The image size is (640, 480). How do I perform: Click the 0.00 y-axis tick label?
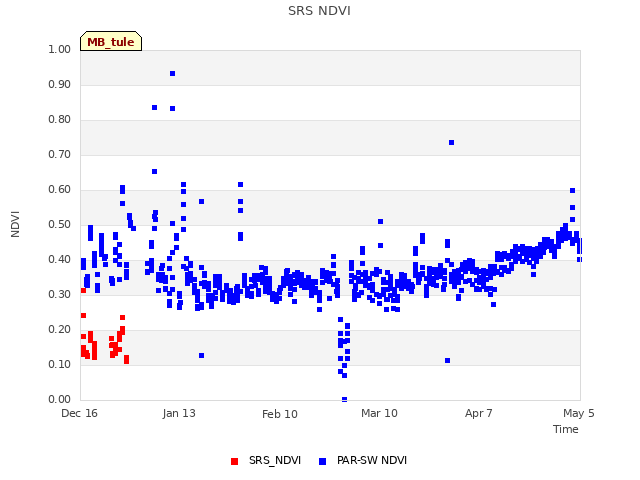click(x=59, y=400)
